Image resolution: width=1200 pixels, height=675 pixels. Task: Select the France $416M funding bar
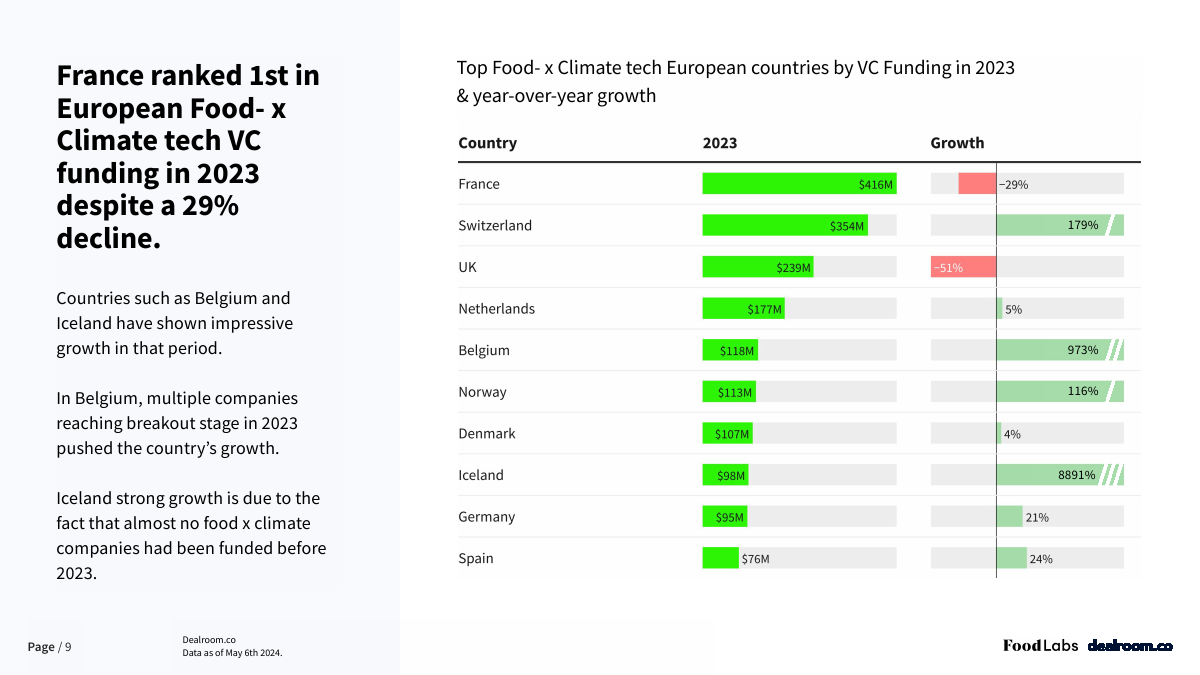tap(799, 184)
